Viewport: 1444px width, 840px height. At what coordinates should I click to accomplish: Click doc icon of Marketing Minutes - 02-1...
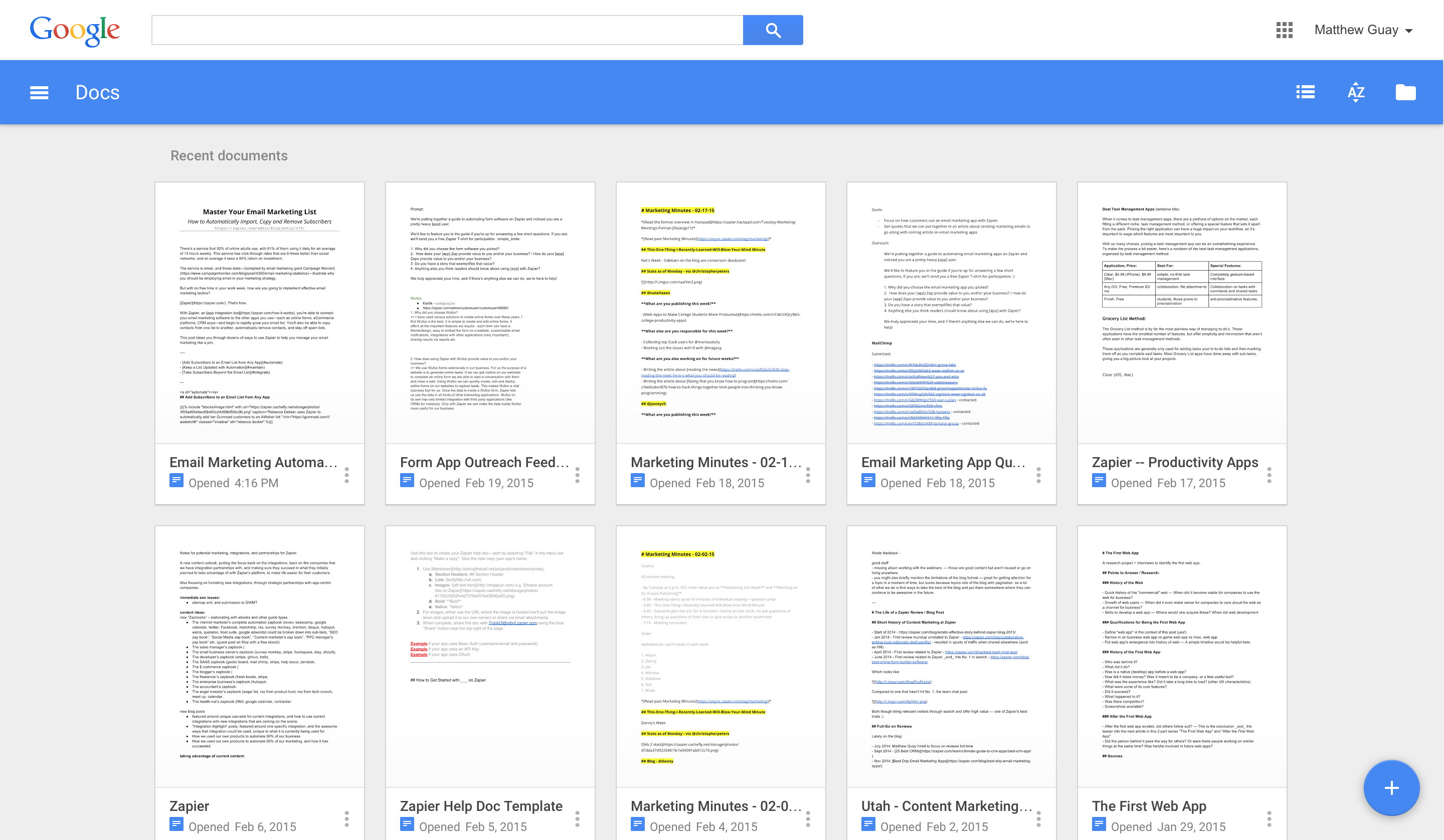pyautogui.click(x=638, y=481)
